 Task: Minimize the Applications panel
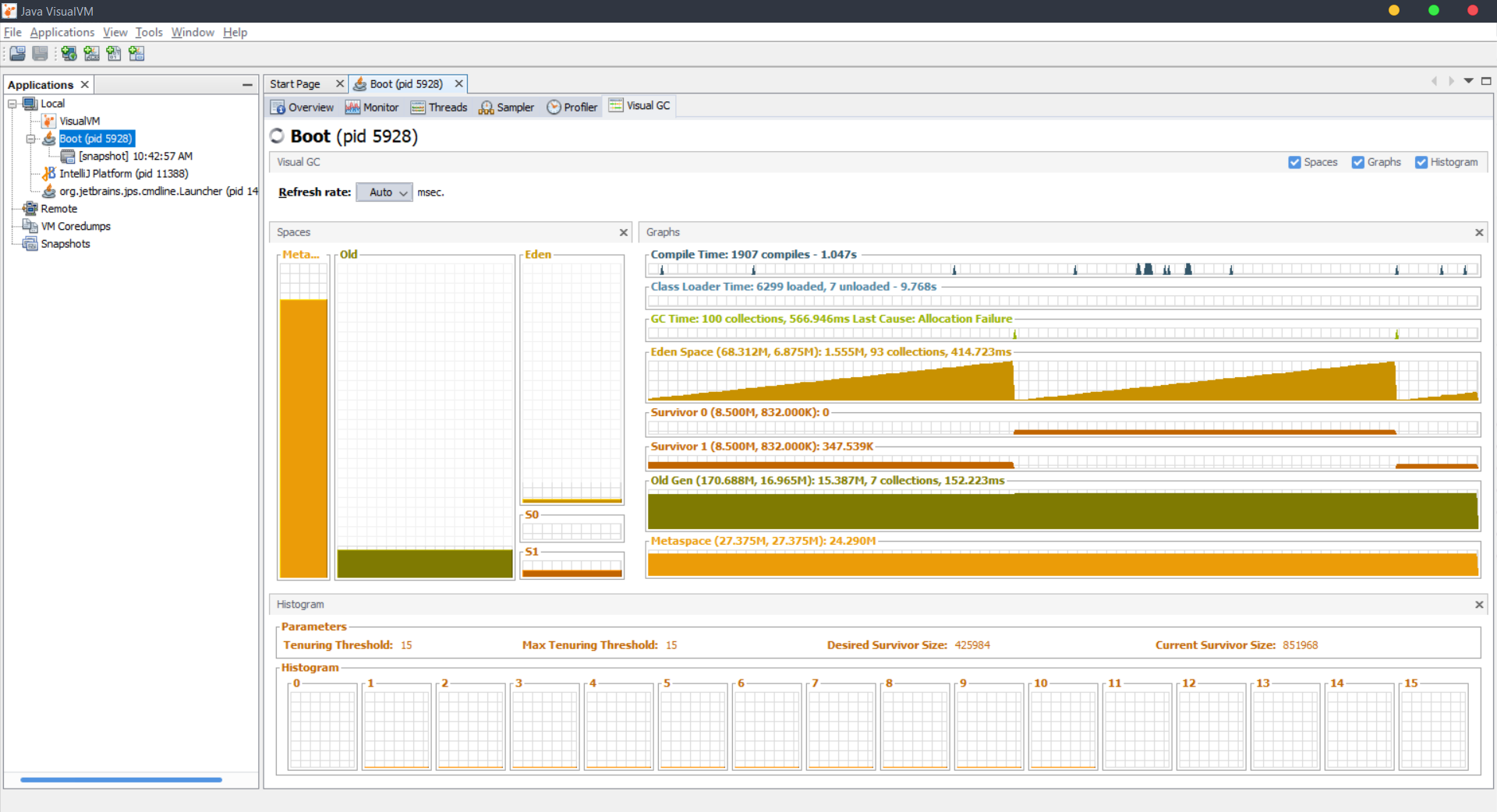[247, 84]
